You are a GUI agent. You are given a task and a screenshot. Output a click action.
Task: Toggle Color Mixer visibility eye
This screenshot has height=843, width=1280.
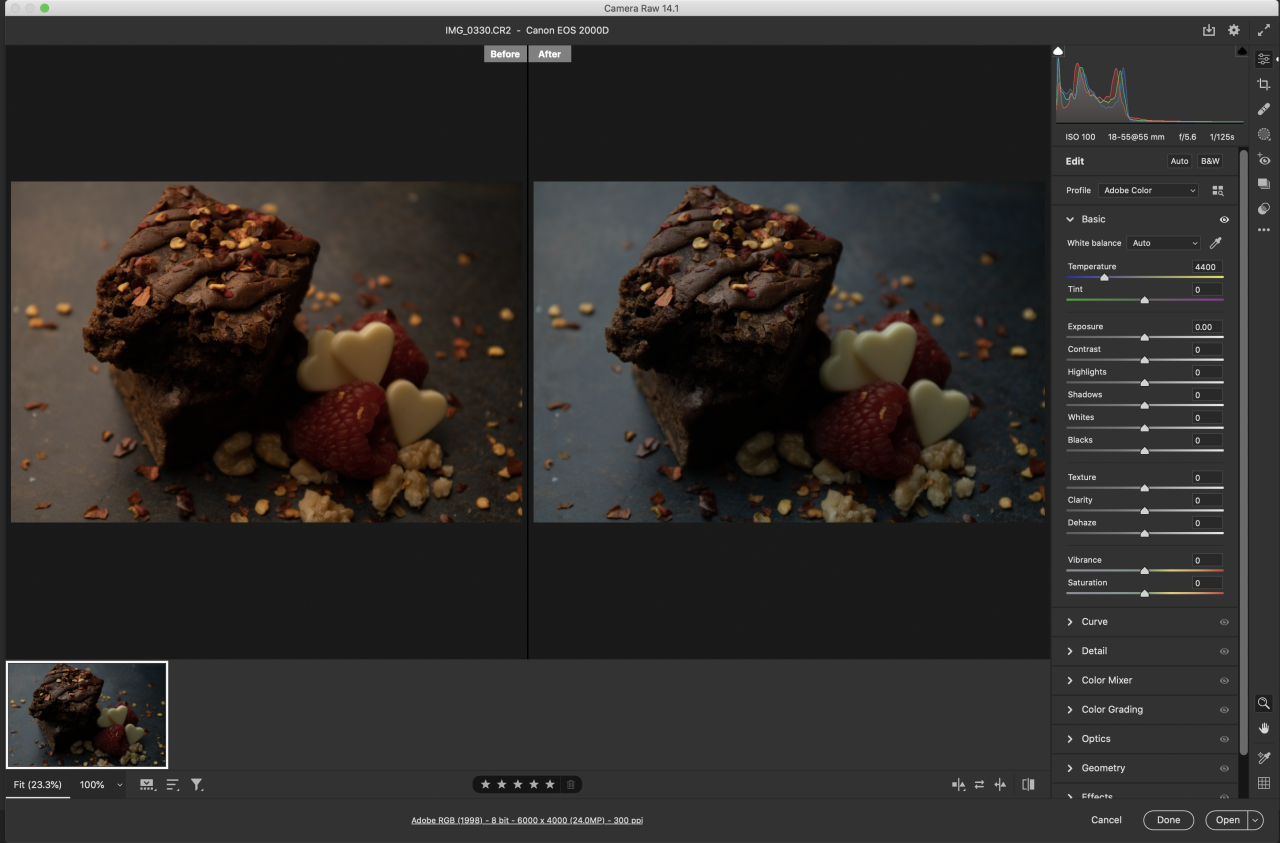(1224, 680)
